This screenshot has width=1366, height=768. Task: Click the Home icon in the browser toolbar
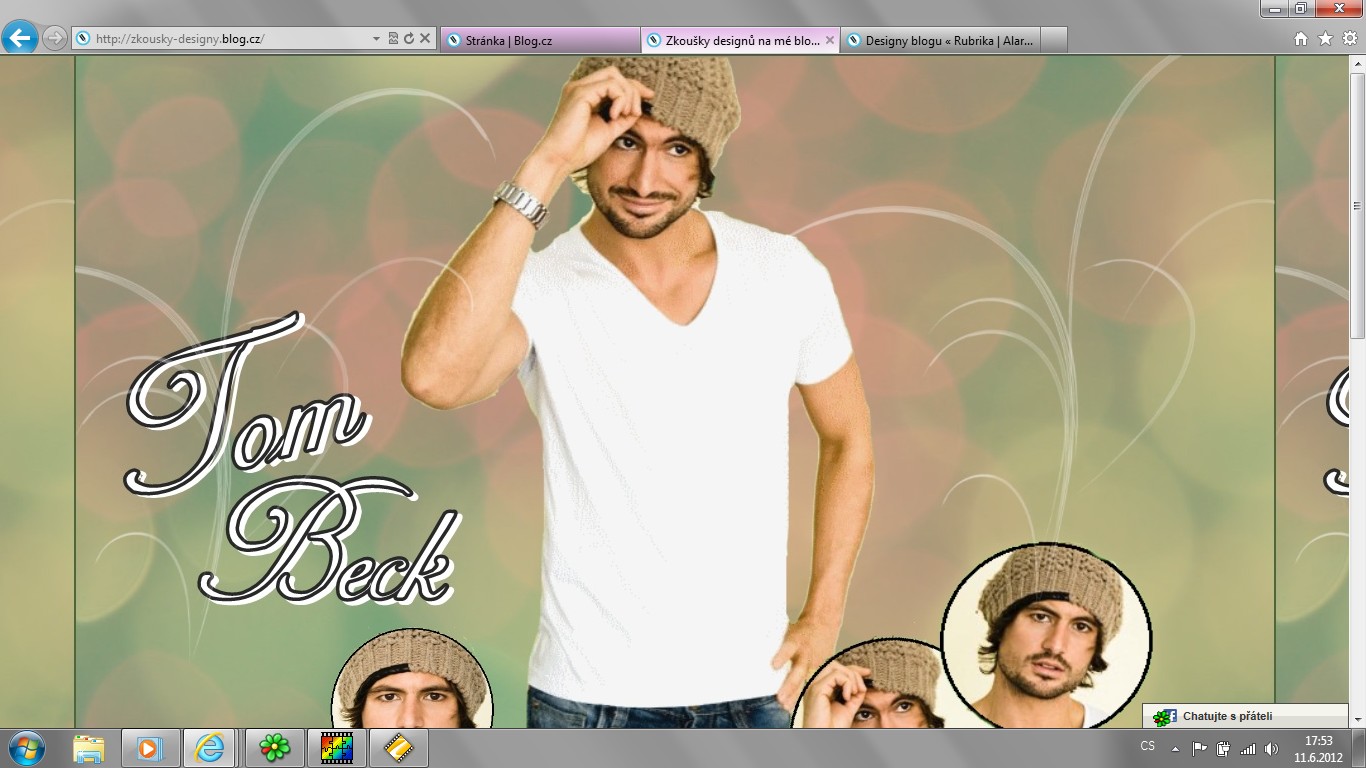[1301, 39]
